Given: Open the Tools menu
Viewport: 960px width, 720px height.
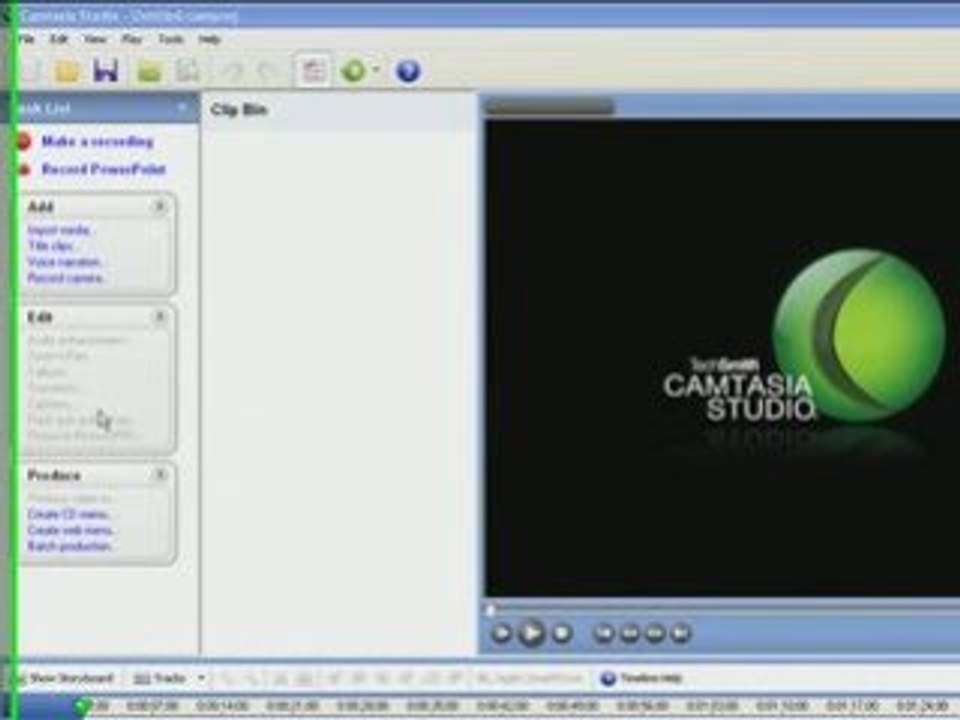Looking at the screenshot, I should [171, 39].
